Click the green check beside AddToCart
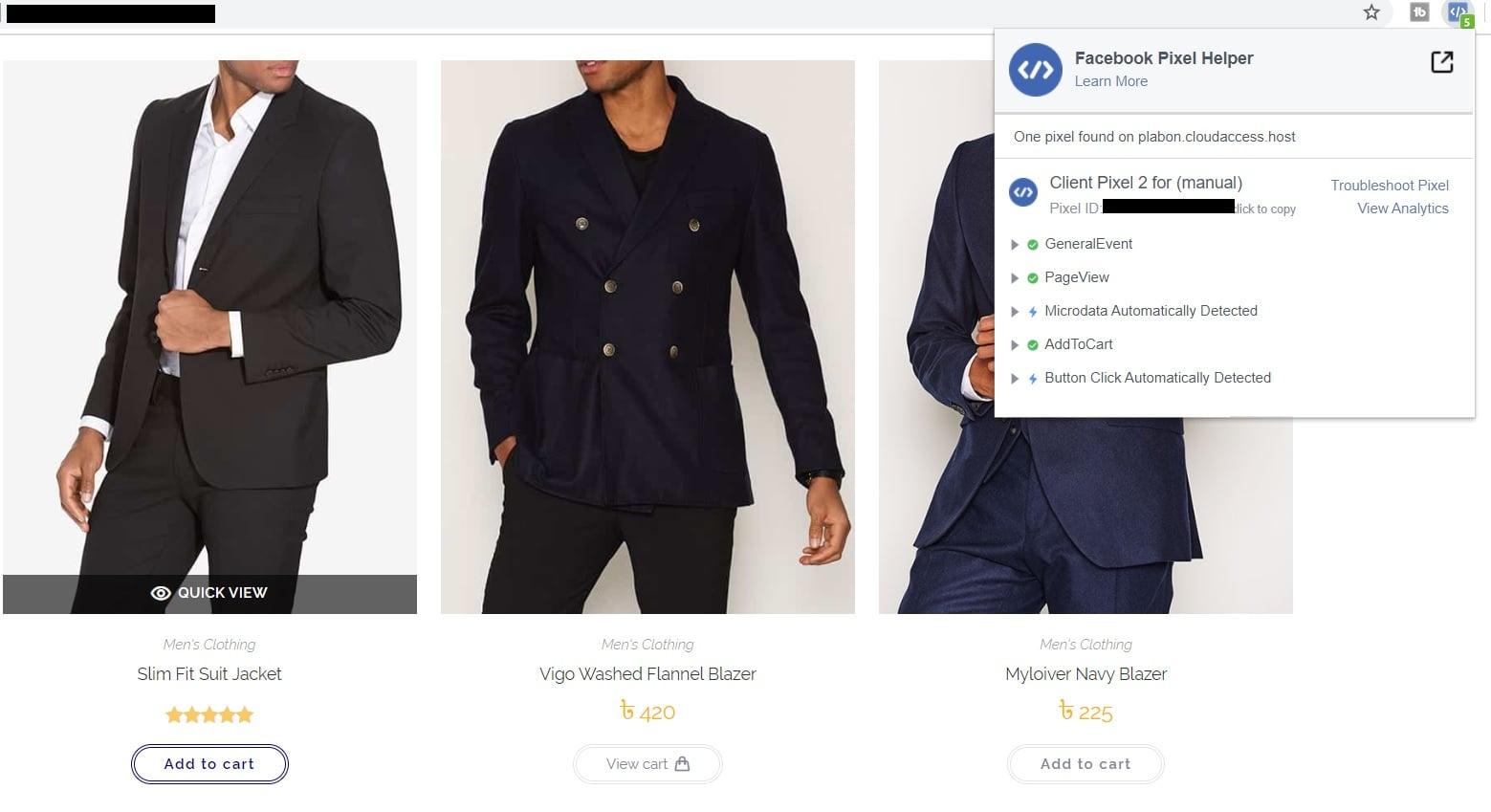Viewport: 1491px width, 812px height. tap(1033, 345)
